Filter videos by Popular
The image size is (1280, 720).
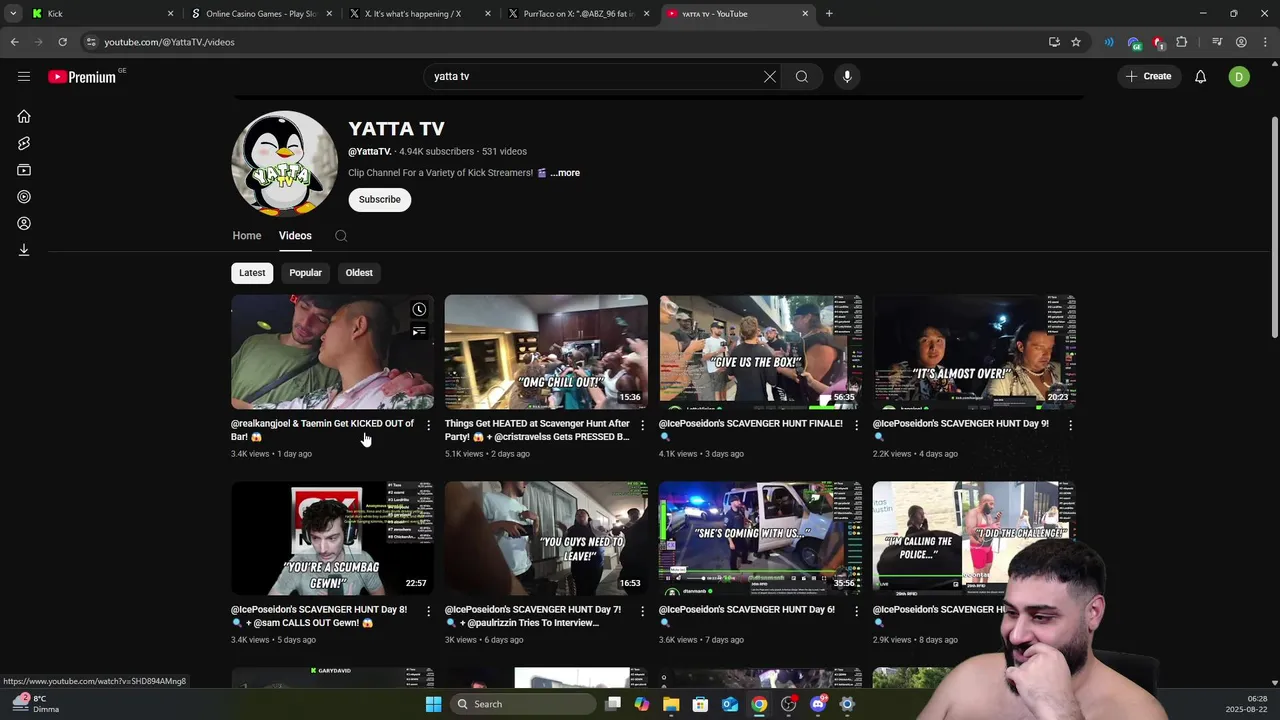pos(306,273)
